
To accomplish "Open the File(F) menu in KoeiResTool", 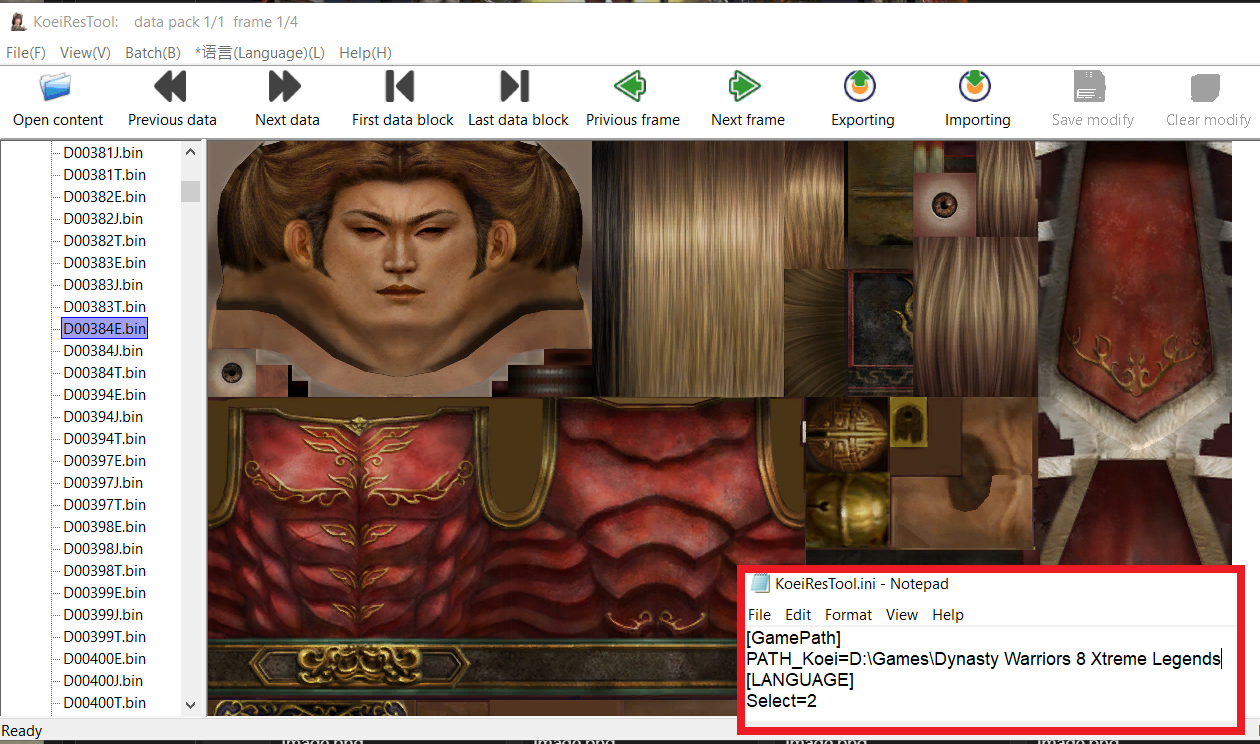I will 26,52.
